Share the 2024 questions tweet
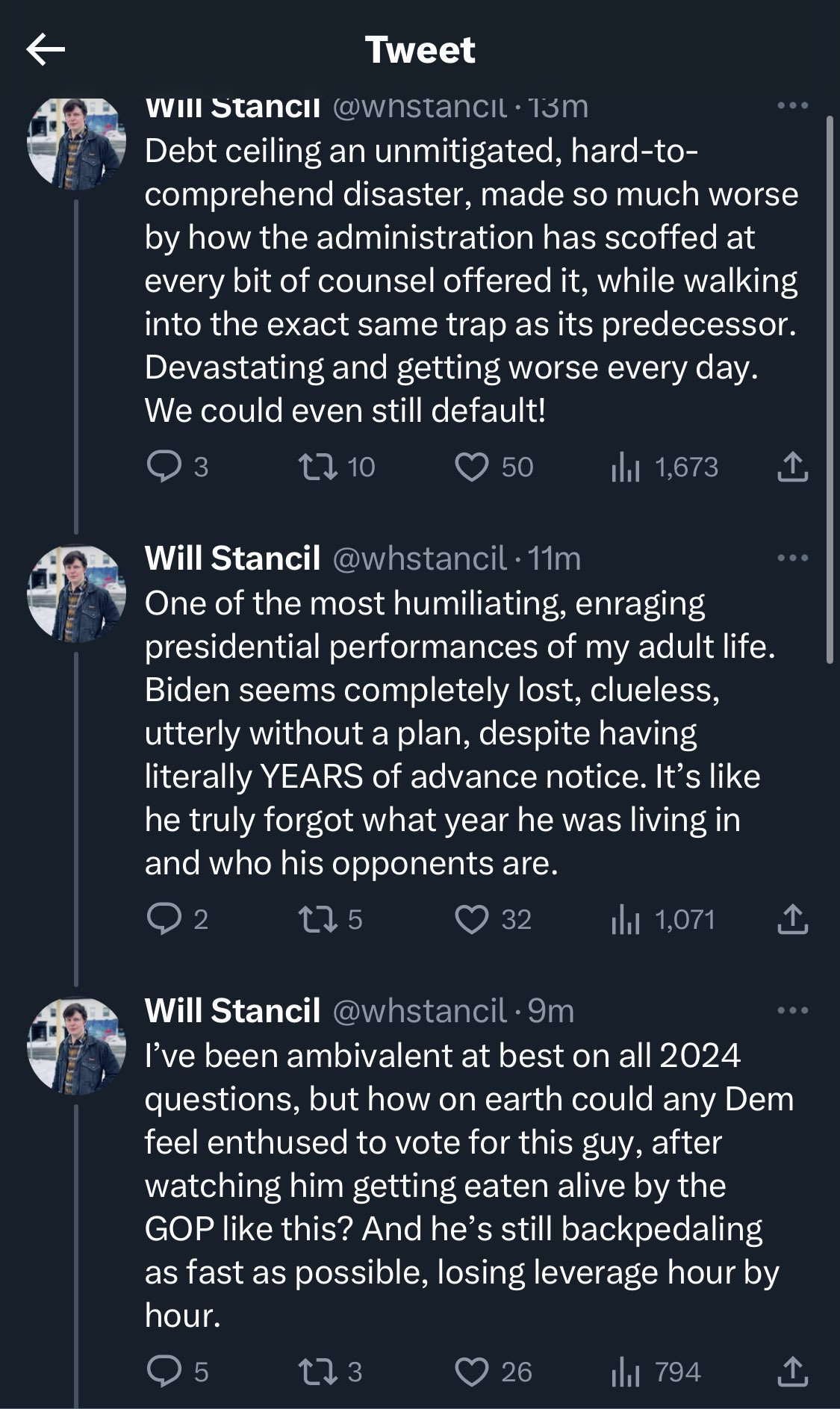This screenshot has width=840, height=1409. click(792, 1372)
